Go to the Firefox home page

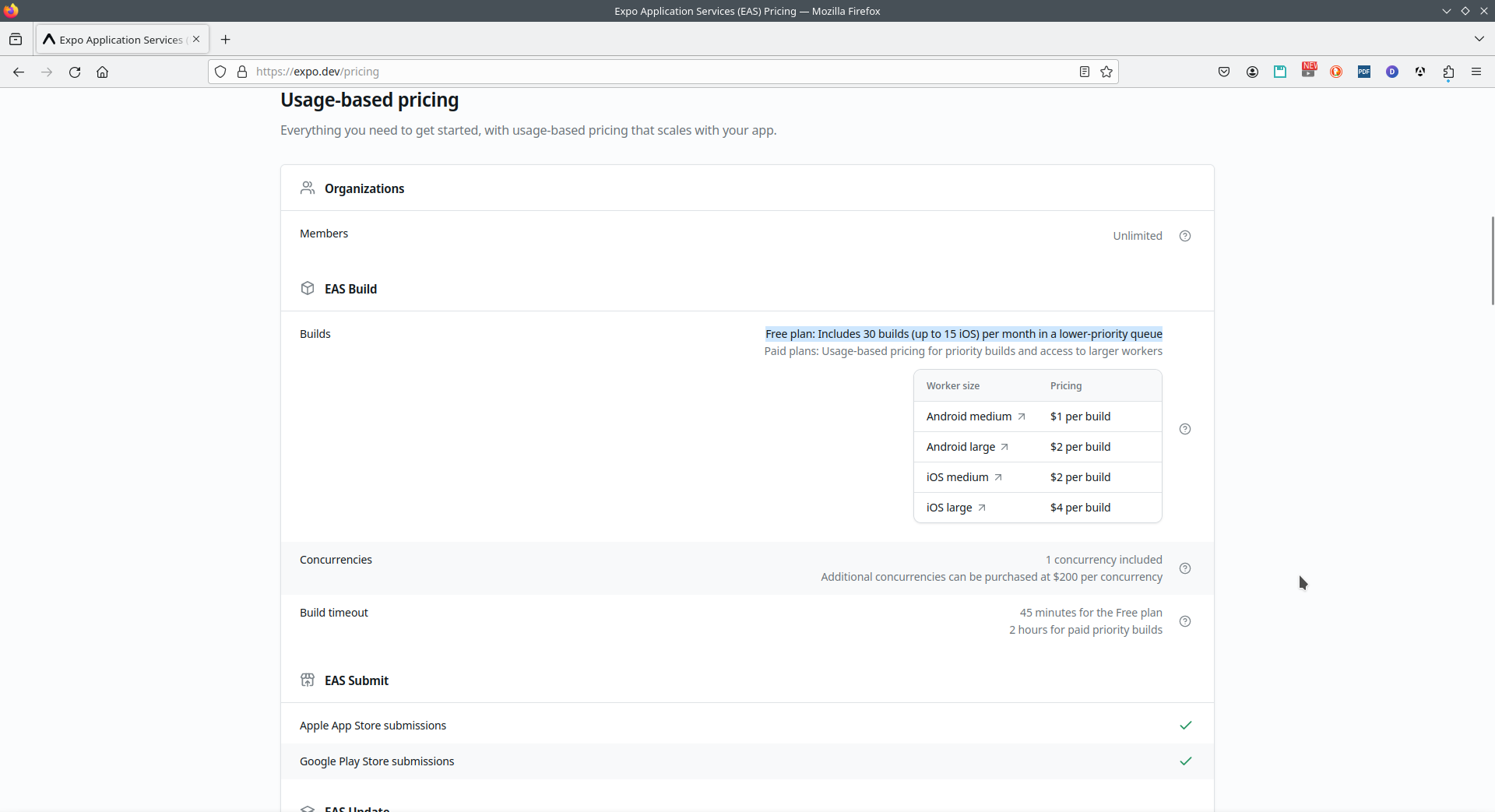pyautogui.click(x=102, y=72)
